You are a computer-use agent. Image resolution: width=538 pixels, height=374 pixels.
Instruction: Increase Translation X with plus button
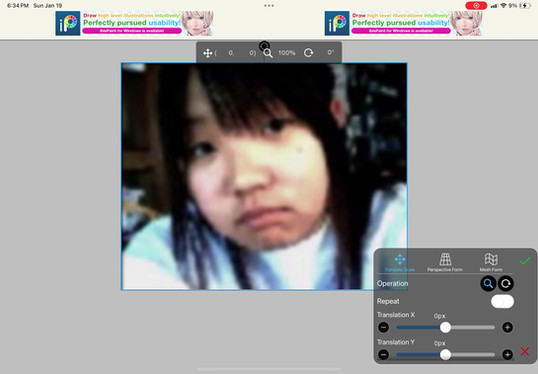[x=507, y=327]
